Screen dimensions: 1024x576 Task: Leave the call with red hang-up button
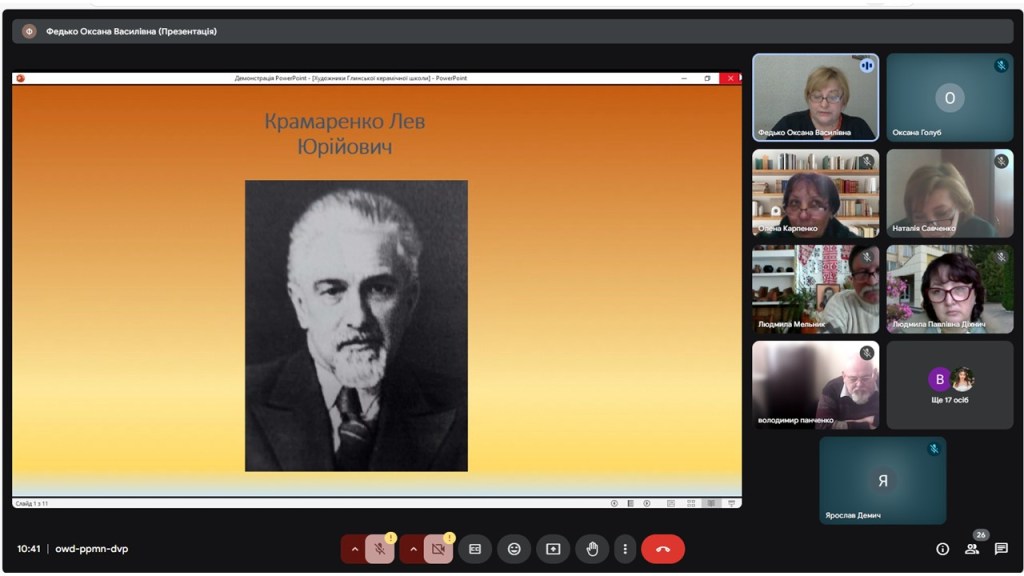click(x=663, y=549)
